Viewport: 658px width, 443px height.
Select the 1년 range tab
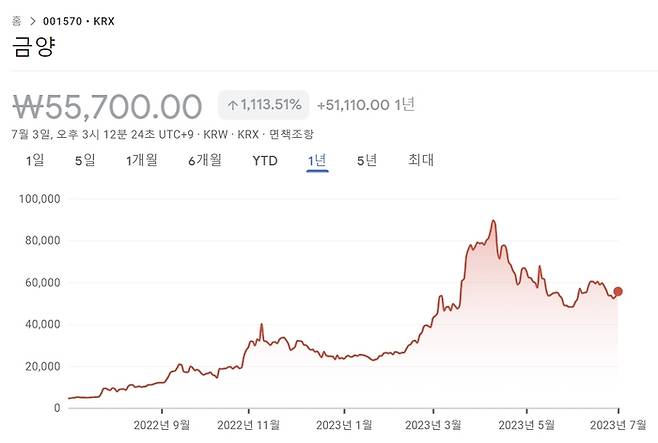tap(317, 160)
